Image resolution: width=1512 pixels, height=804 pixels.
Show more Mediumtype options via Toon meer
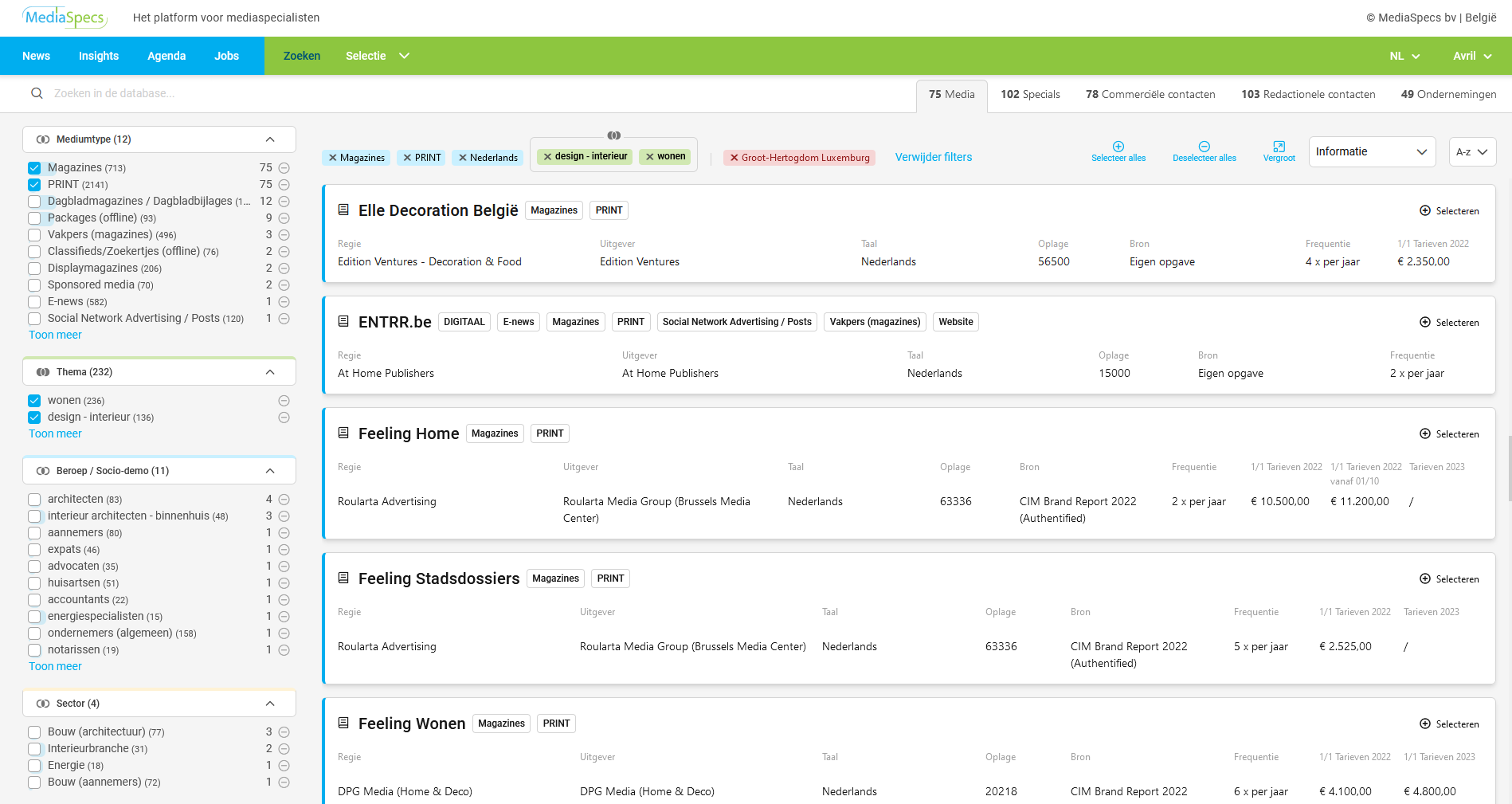[55, 335]
